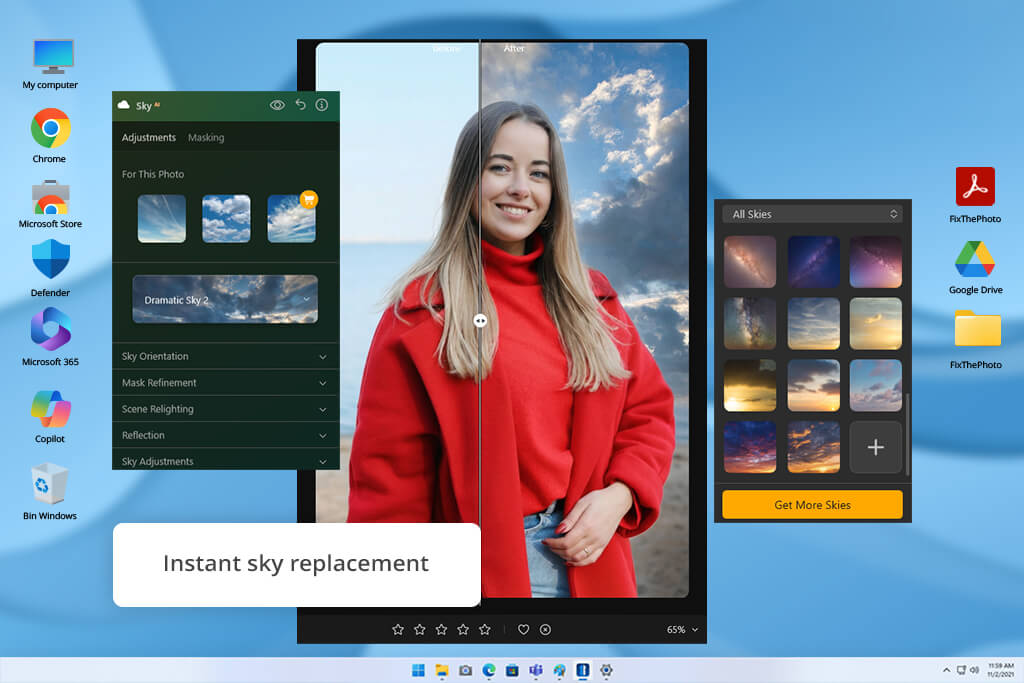Expand Mask Refinement section
Image resolution: width=1024 pixels, height=683 pixels.
click(226, 383)
